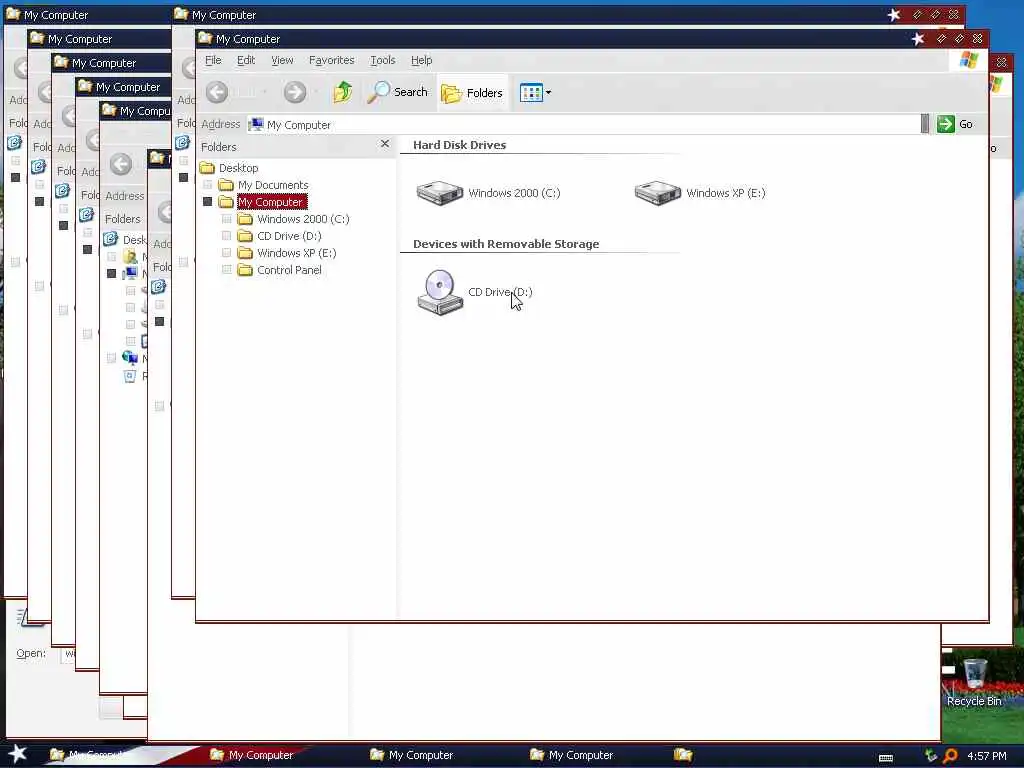This screenshot has height=768, width=1024.
Task: Click the Back arrow in the front toolbar
Action: [217, 92]
